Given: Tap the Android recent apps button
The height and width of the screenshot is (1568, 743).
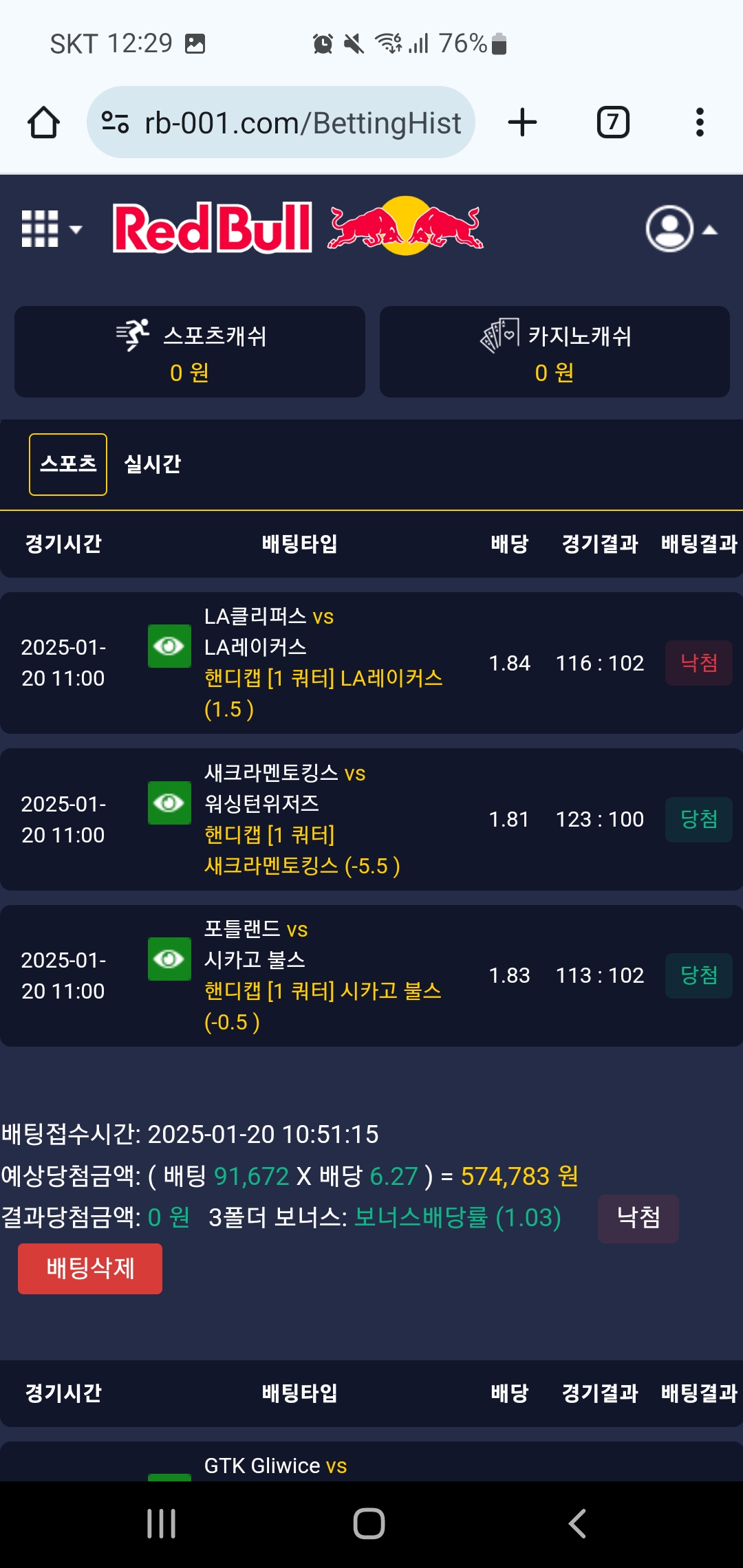Looking at the screenshot, I should (162, 1523).
